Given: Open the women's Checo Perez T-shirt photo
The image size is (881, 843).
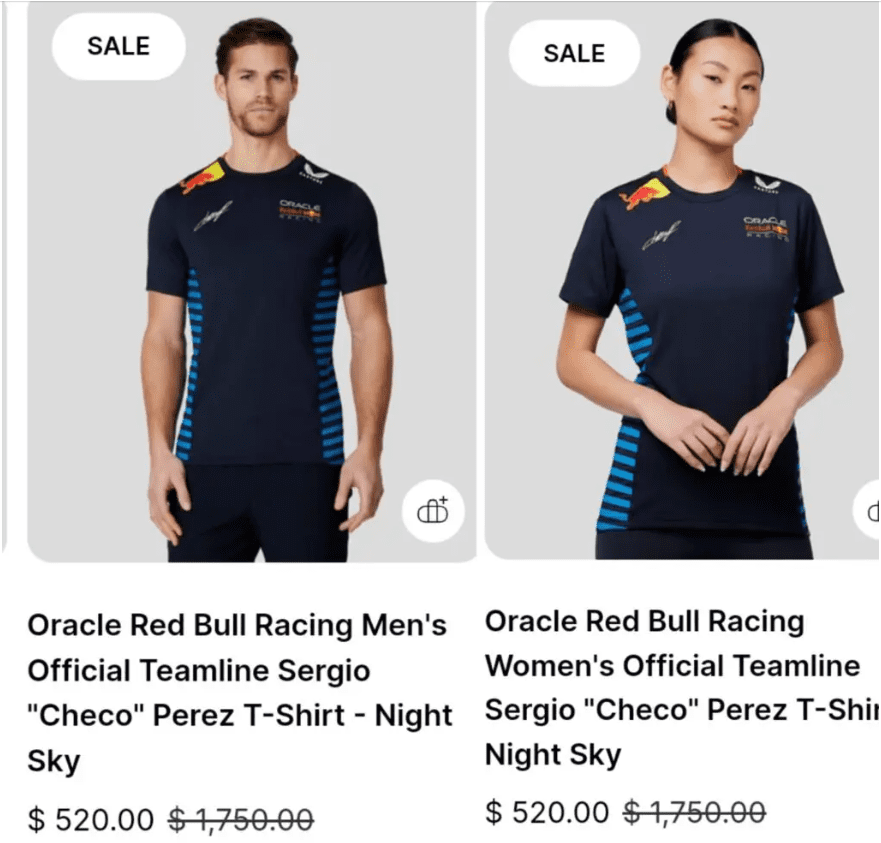Looking at the screenshot, I should tap(682, 281).
